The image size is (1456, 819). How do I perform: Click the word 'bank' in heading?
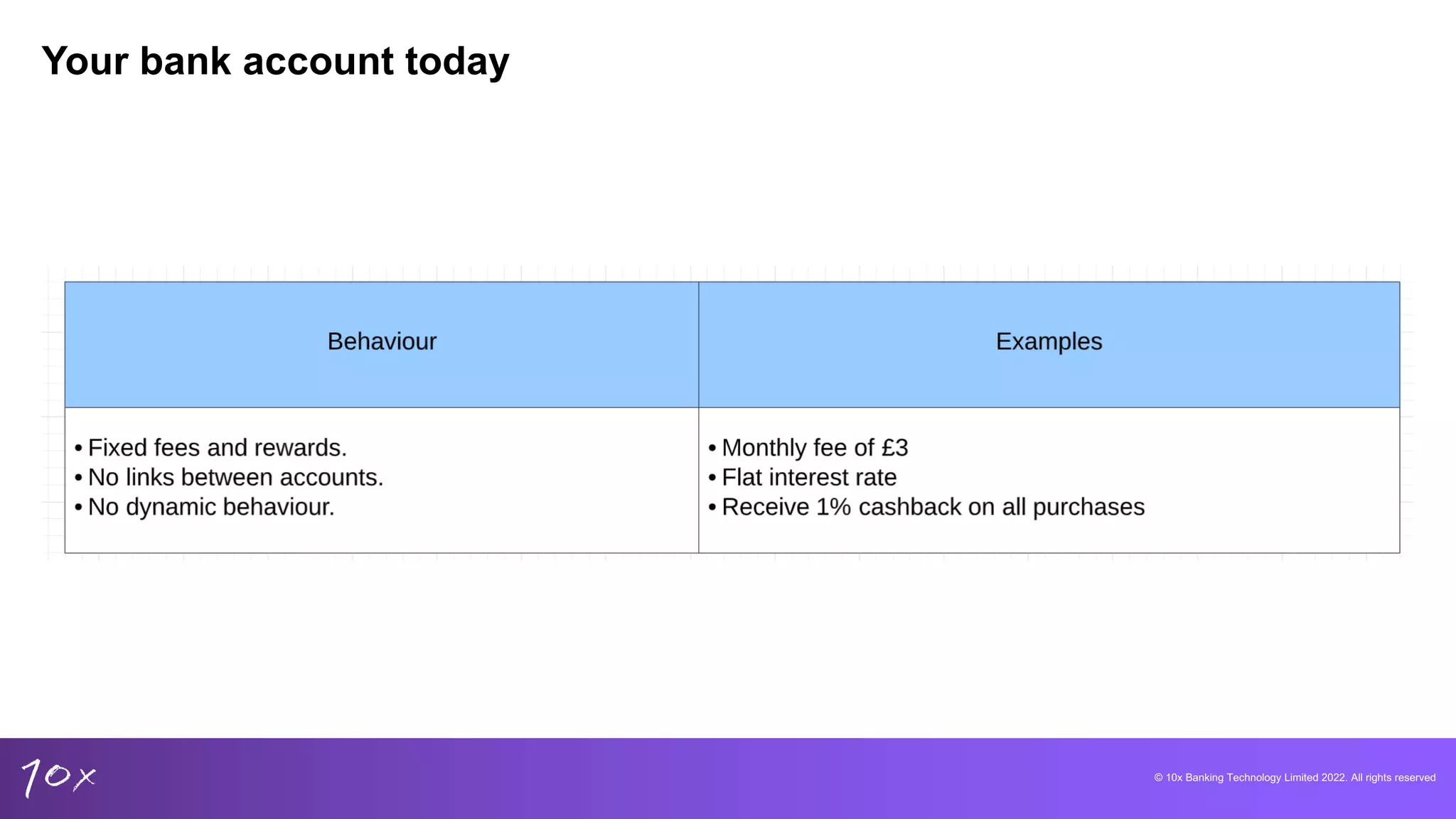186,61
